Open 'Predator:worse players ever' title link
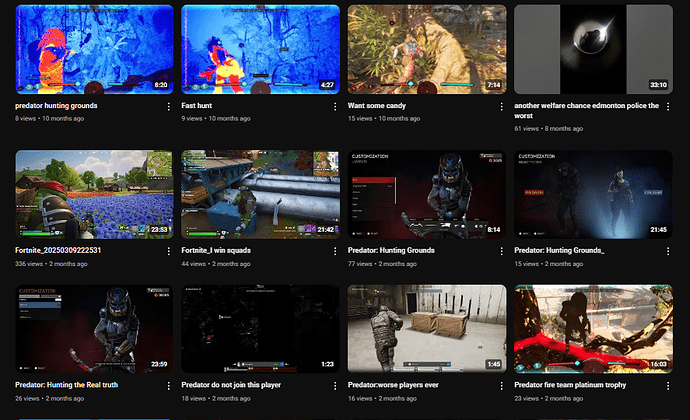This screenshot has width=690, height=420. pos(393,385)
